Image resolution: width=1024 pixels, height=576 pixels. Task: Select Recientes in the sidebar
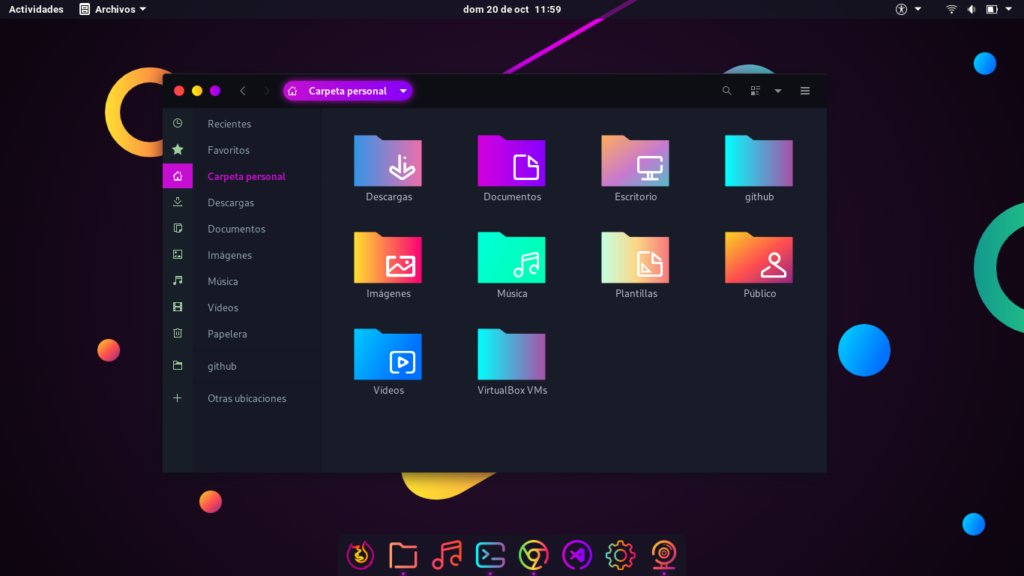click(x=242, y=123)
